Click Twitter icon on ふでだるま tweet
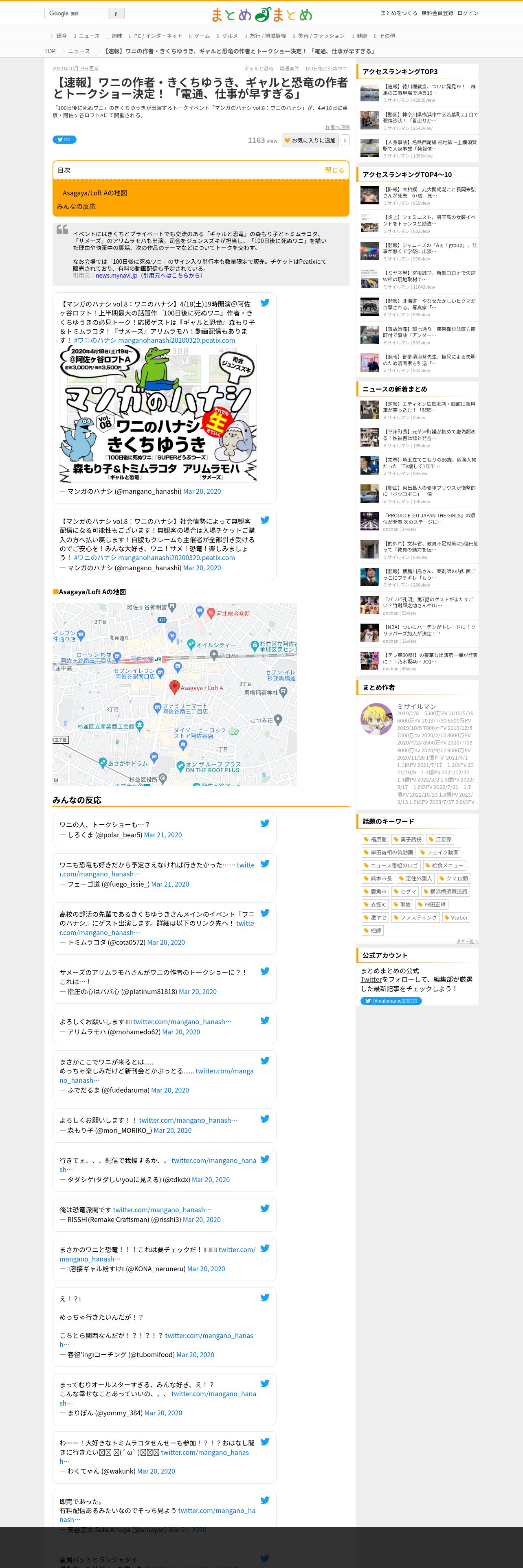523x1568 pixels. click(265, 1060)
